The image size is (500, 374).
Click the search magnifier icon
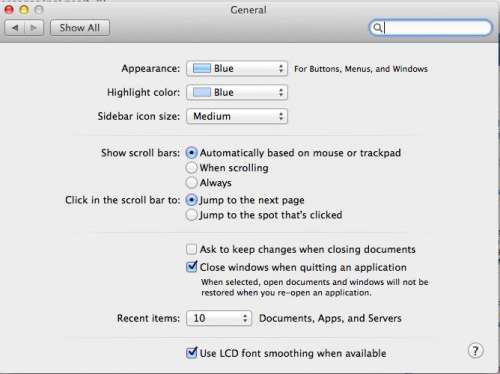[377, 28]
